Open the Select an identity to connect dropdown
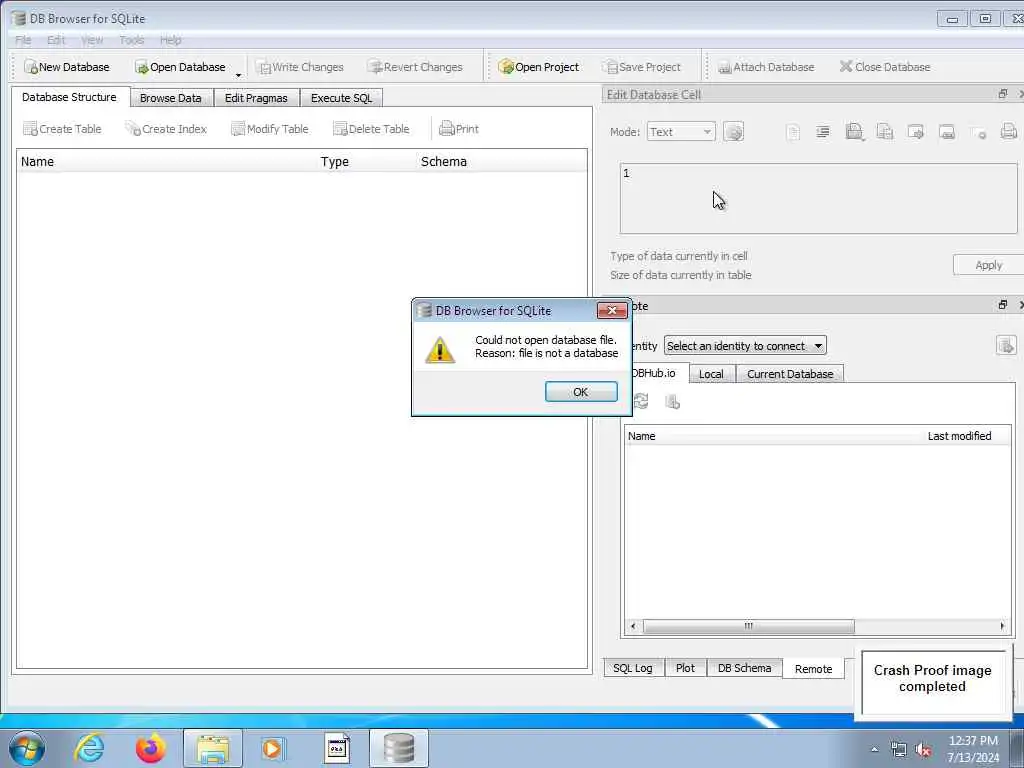 (x=745, y=345)
